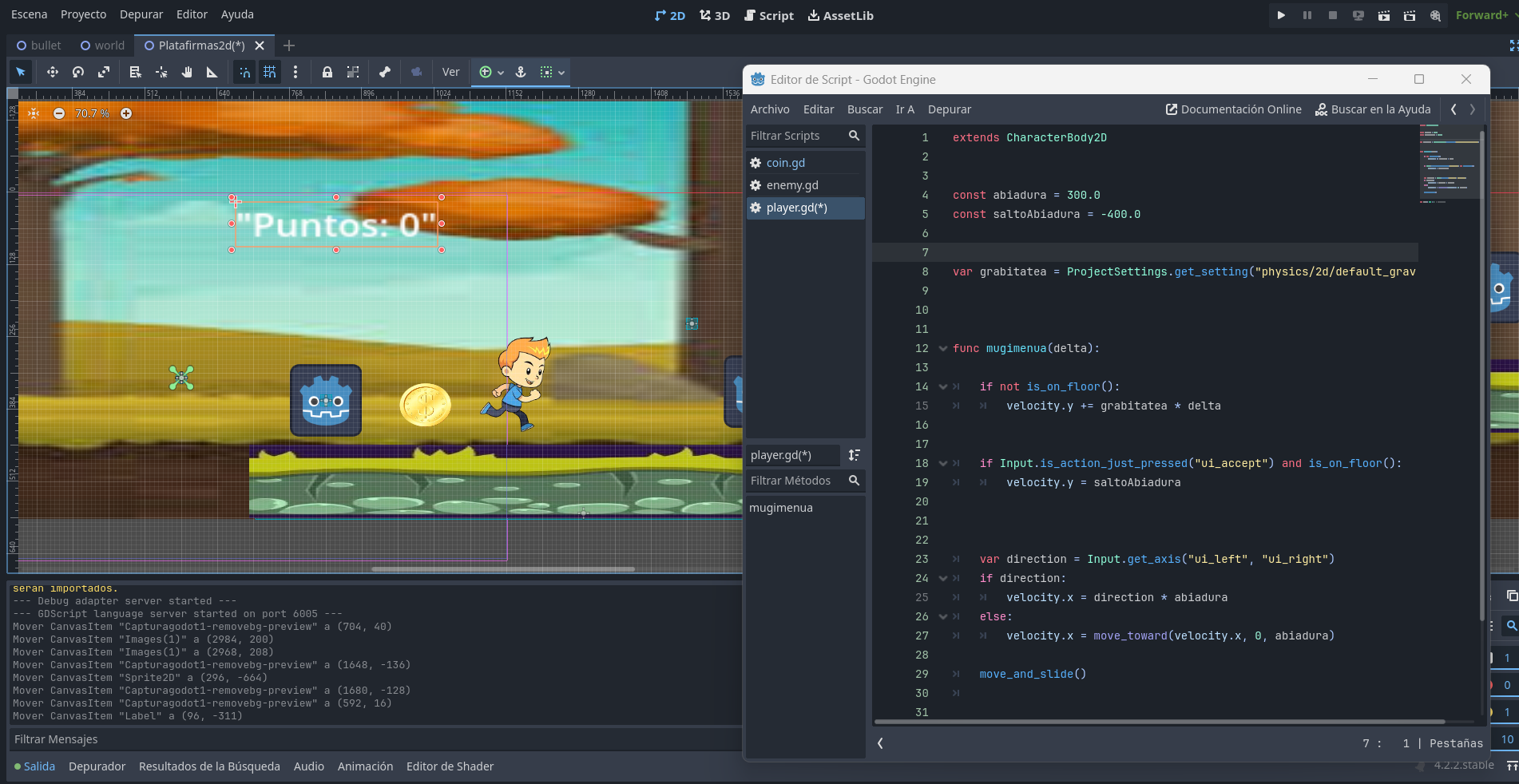Activate the Pan Mode hand tool
The width and height of the screenshot is (1519, 784).
point(187,72)
